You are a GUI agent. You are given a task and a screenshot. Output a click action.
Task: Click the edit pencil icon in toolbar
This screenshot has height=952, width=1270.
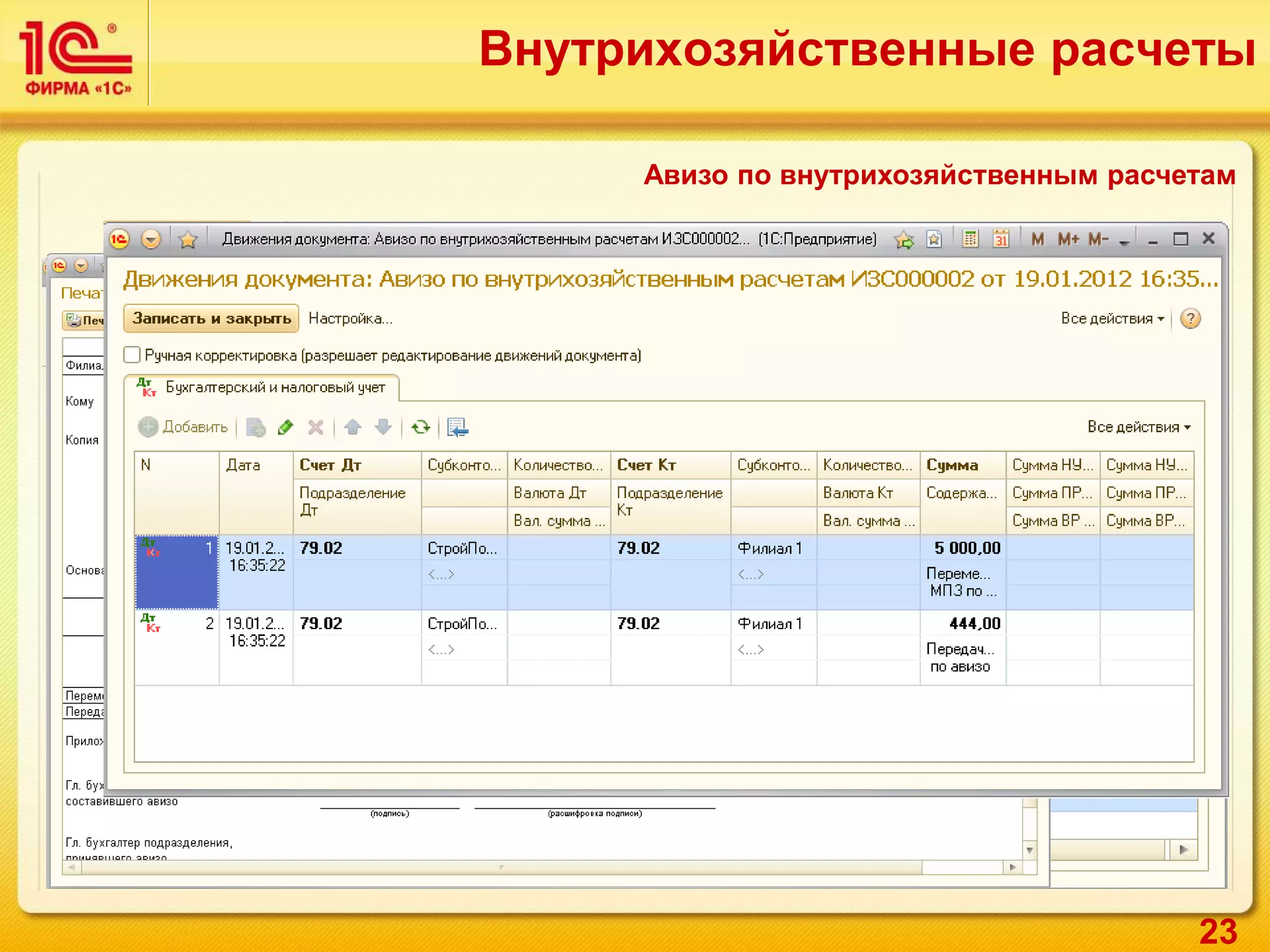click(285, 427)
